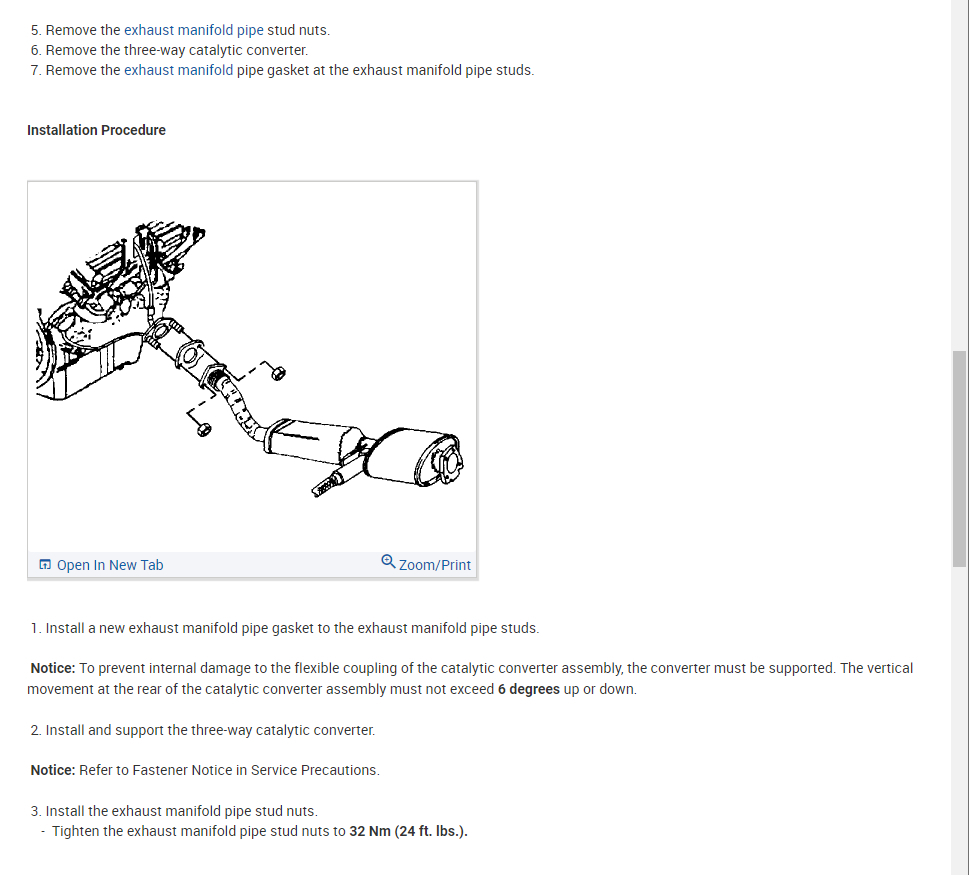Click the bold '6 degrees' text
This screenshot has height=875, width=969.
tap(528, 689)
